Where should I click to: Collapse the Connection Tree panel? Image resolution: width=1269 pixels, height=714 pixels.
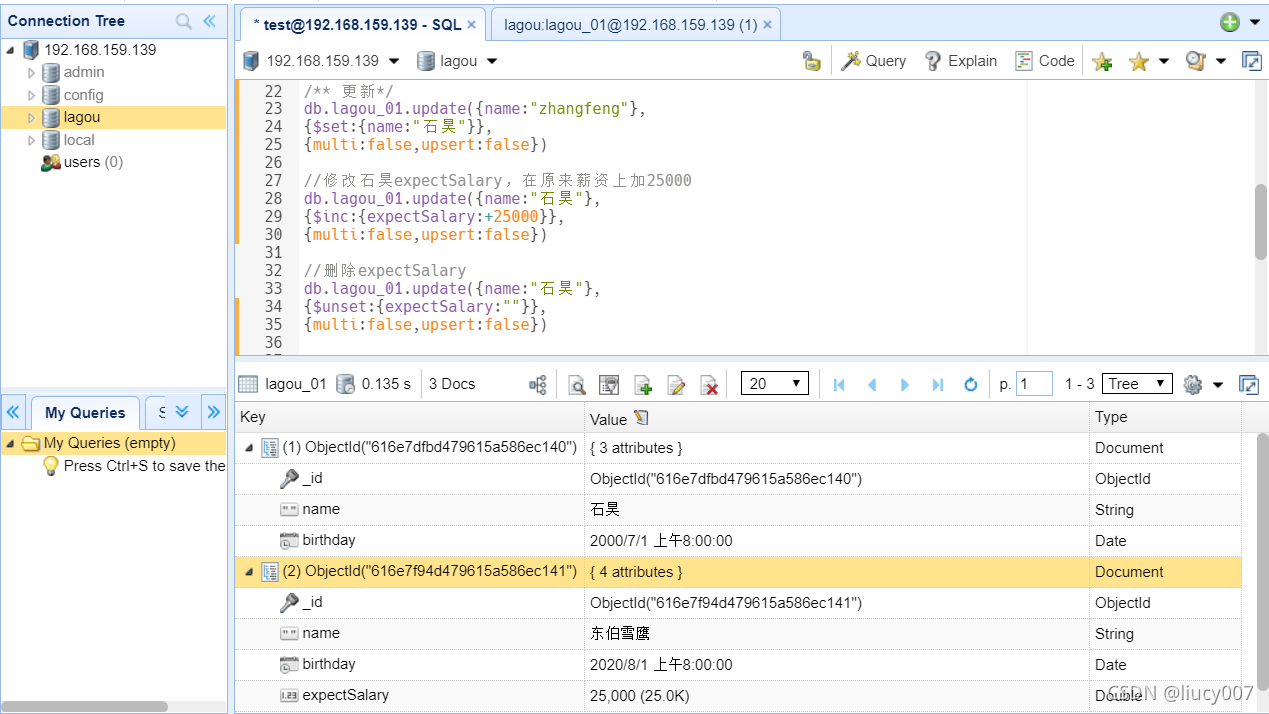tap(209, 21)
